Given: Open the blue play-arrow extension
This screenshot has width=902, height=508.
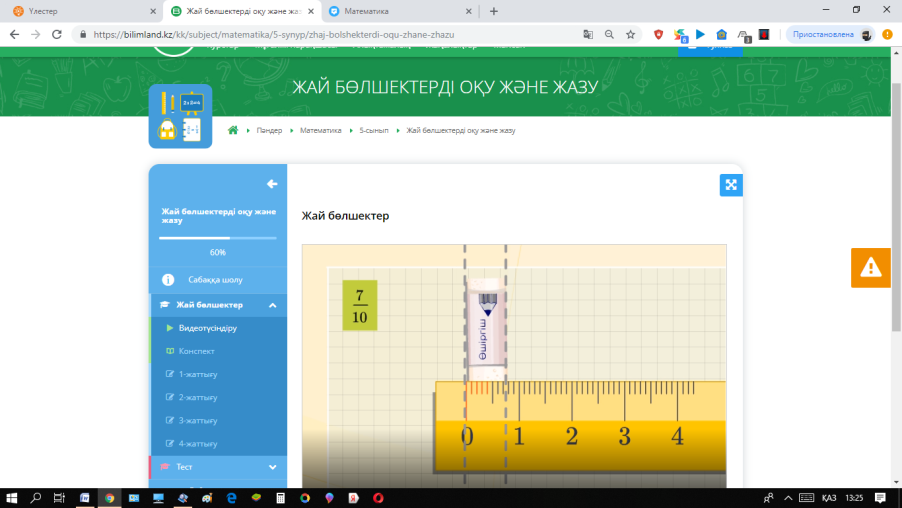Looking at the screenshot, I should (700, 35).
